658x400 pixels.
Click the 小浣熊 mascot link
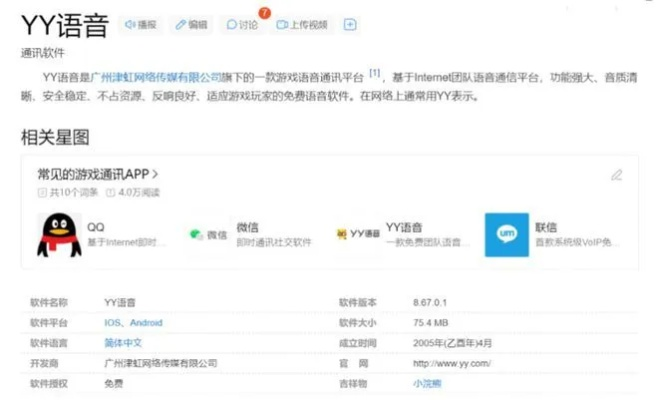point(427,384)
